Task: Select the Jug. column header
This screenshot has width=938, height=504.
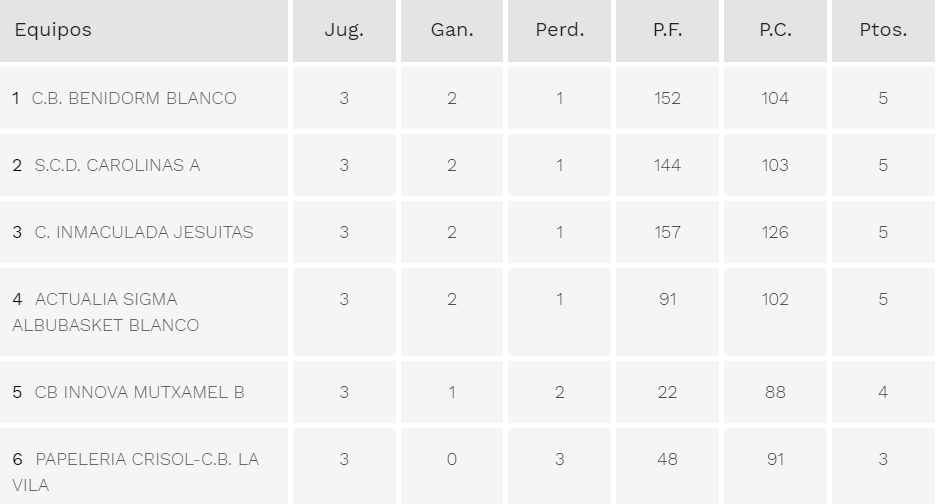Action: tap(344, 30)
